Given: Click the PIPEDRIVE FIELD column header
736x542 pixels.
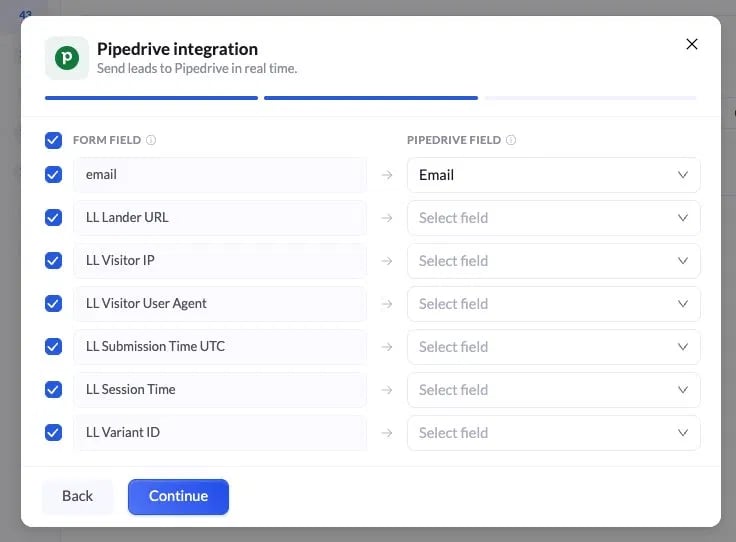Looking at the screenshot, I should tap(454, 140).
